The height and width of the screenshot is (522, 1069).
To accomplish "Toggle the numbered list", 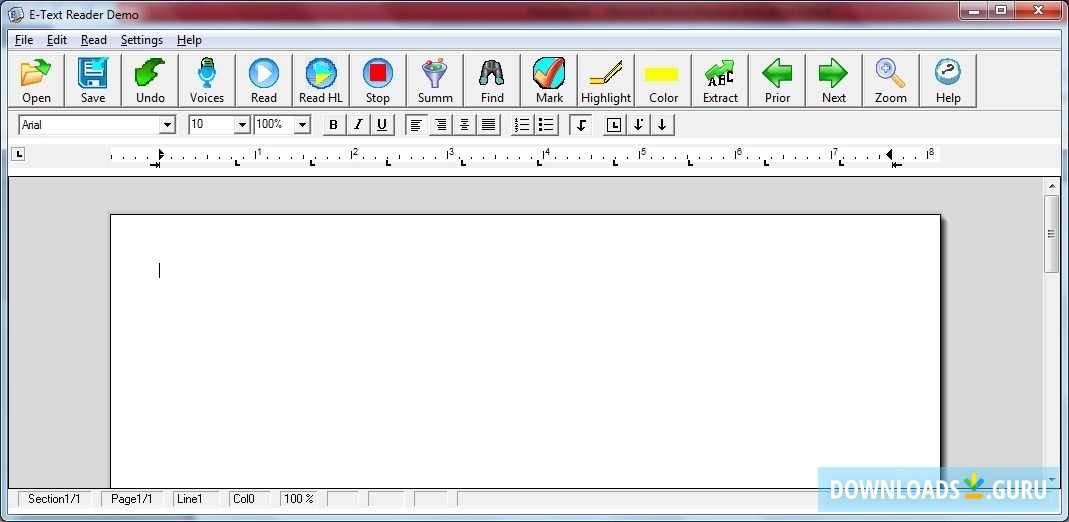I will point(522,125).
